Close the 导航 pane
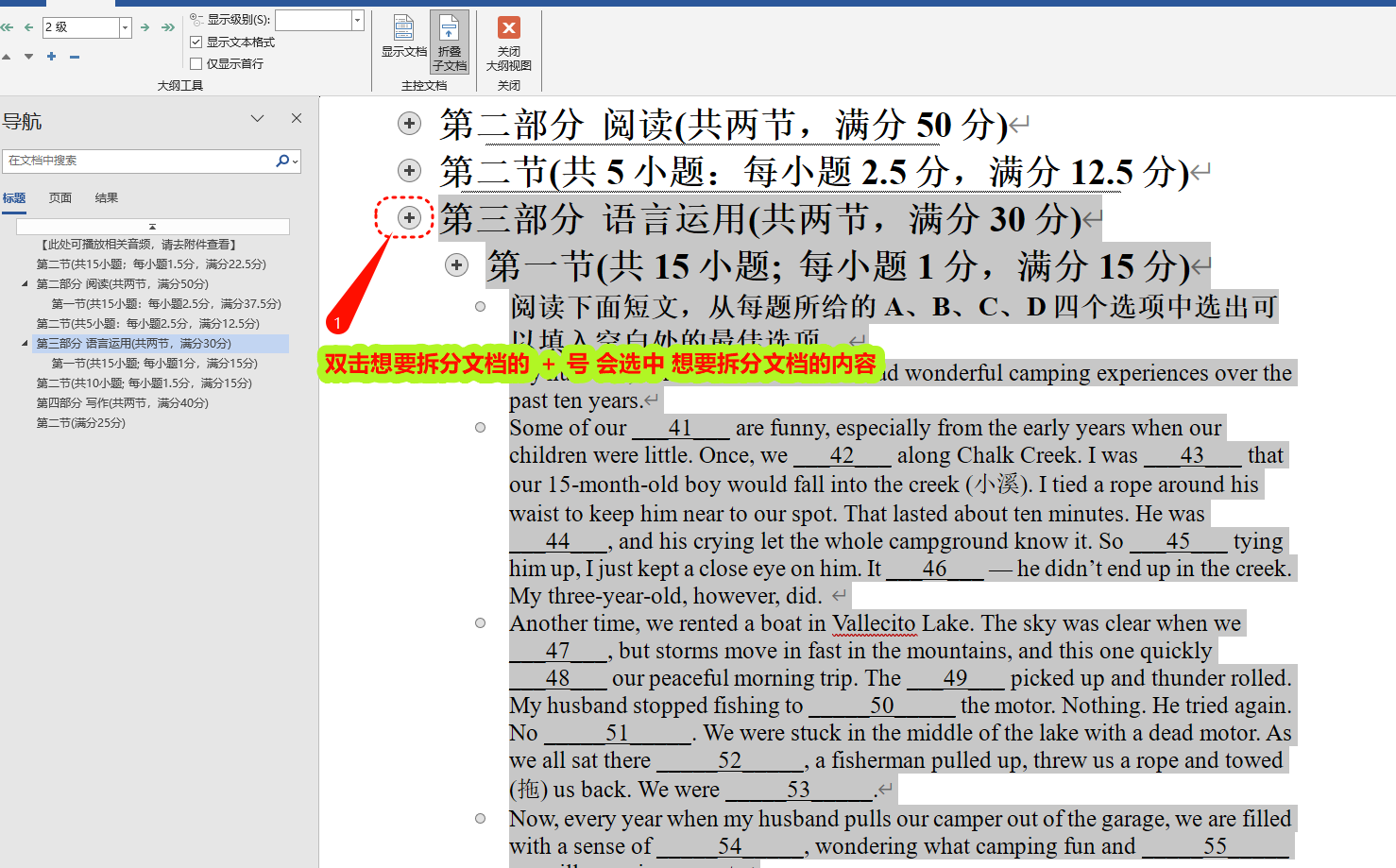The image size is (1396, 868). tap(297, 118)
